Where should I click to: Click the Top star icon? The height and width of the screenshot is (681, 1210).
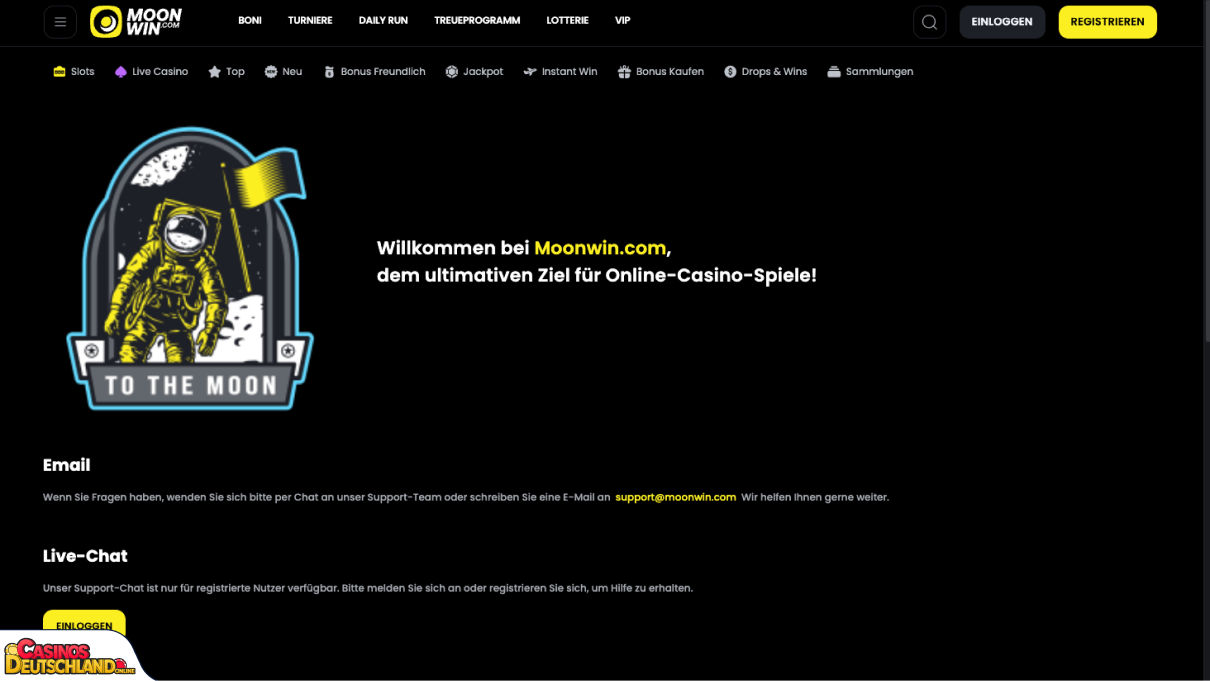click(214, 72)
